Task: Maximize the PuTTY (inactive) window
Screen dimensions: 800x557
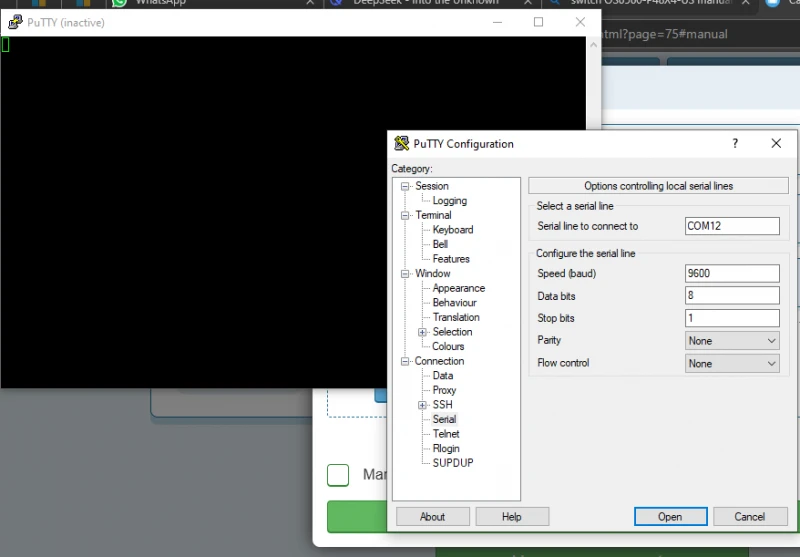Action: (x=538, y=22)
